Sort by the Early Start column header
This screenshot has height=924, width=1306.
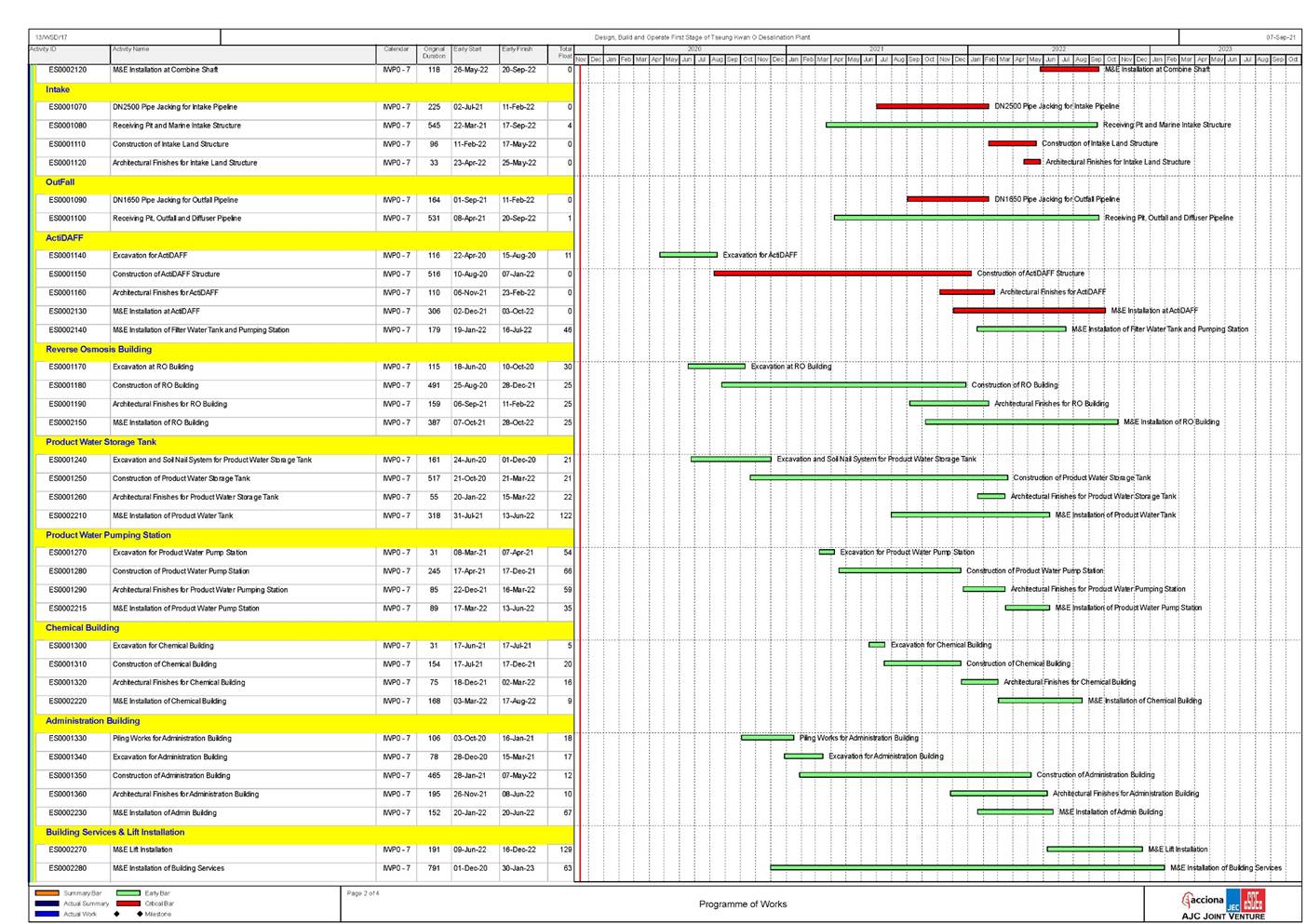(x=467, y=49)
